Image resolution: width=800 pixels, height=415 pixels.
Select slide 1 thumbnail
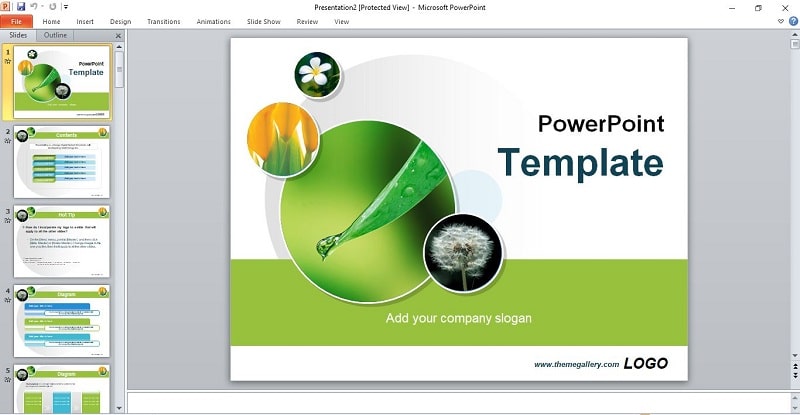coord(62,82)
